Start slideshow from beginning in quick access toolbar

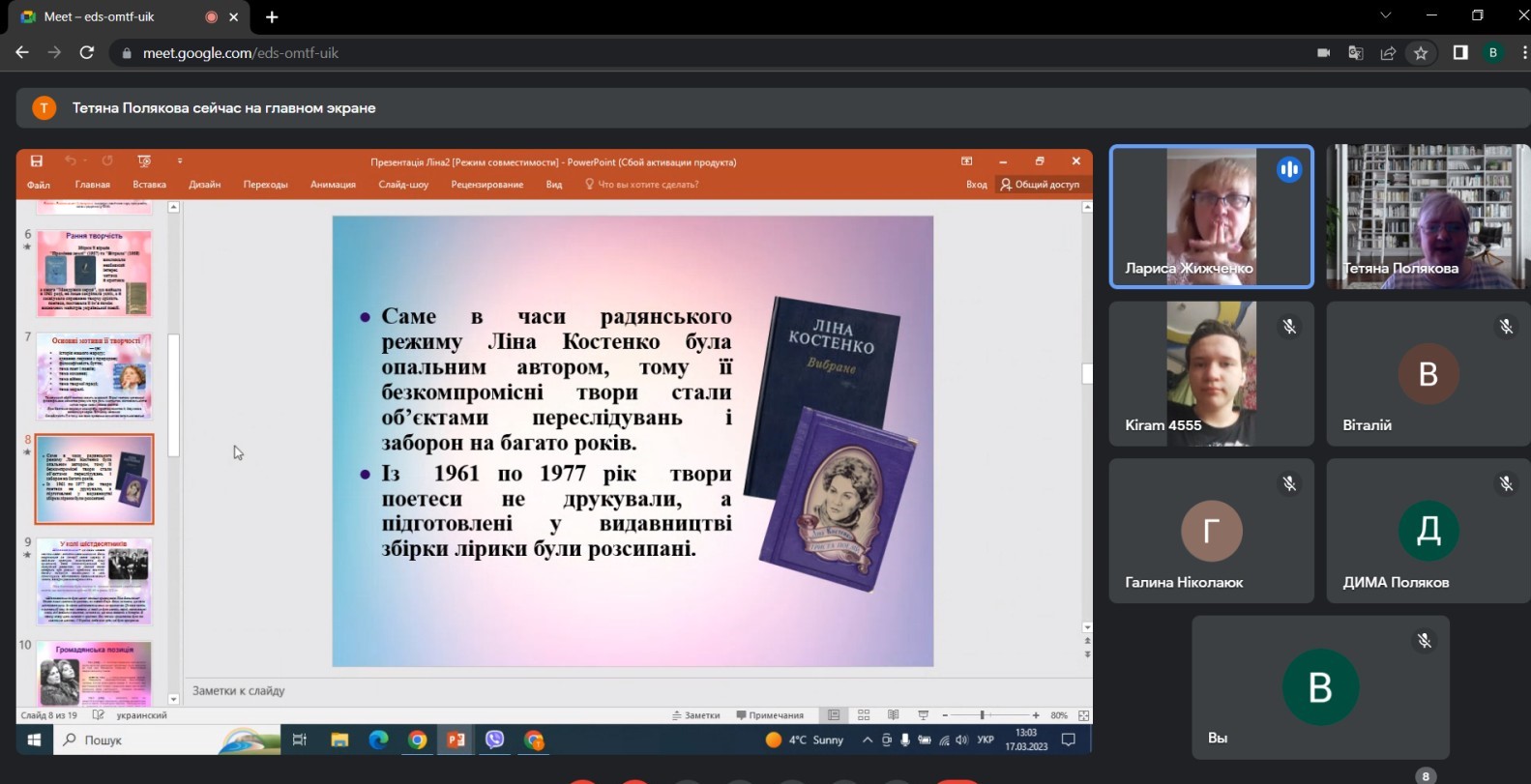tap(144, 161)
